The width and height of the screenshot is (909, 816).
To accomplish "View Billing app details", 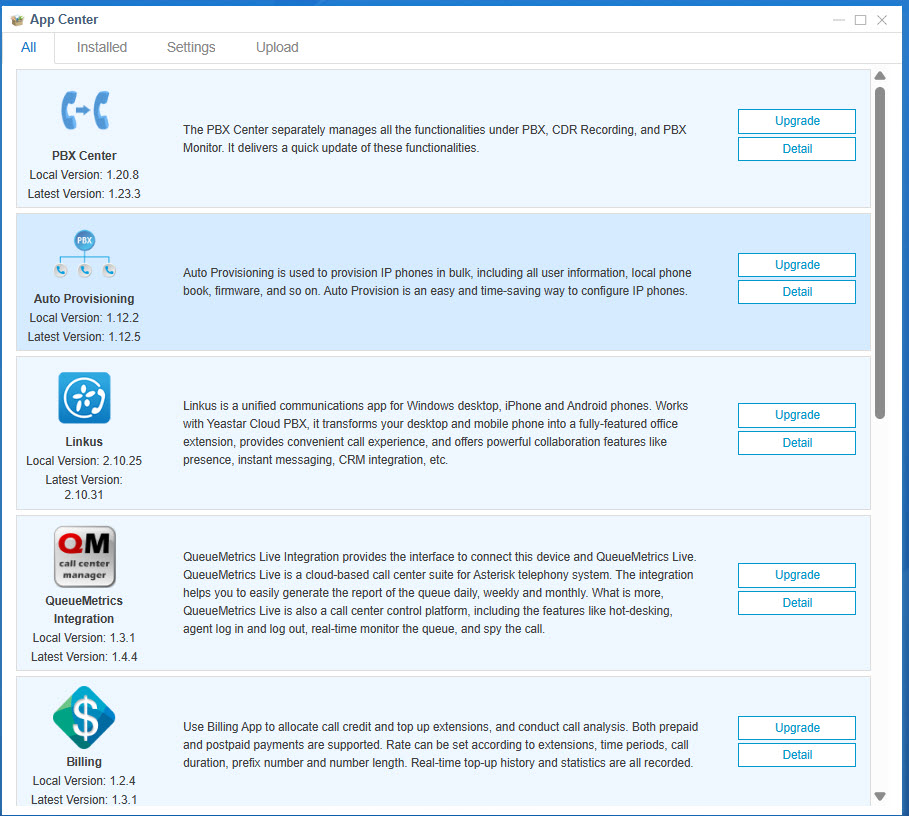I will (x=796, y=754).
